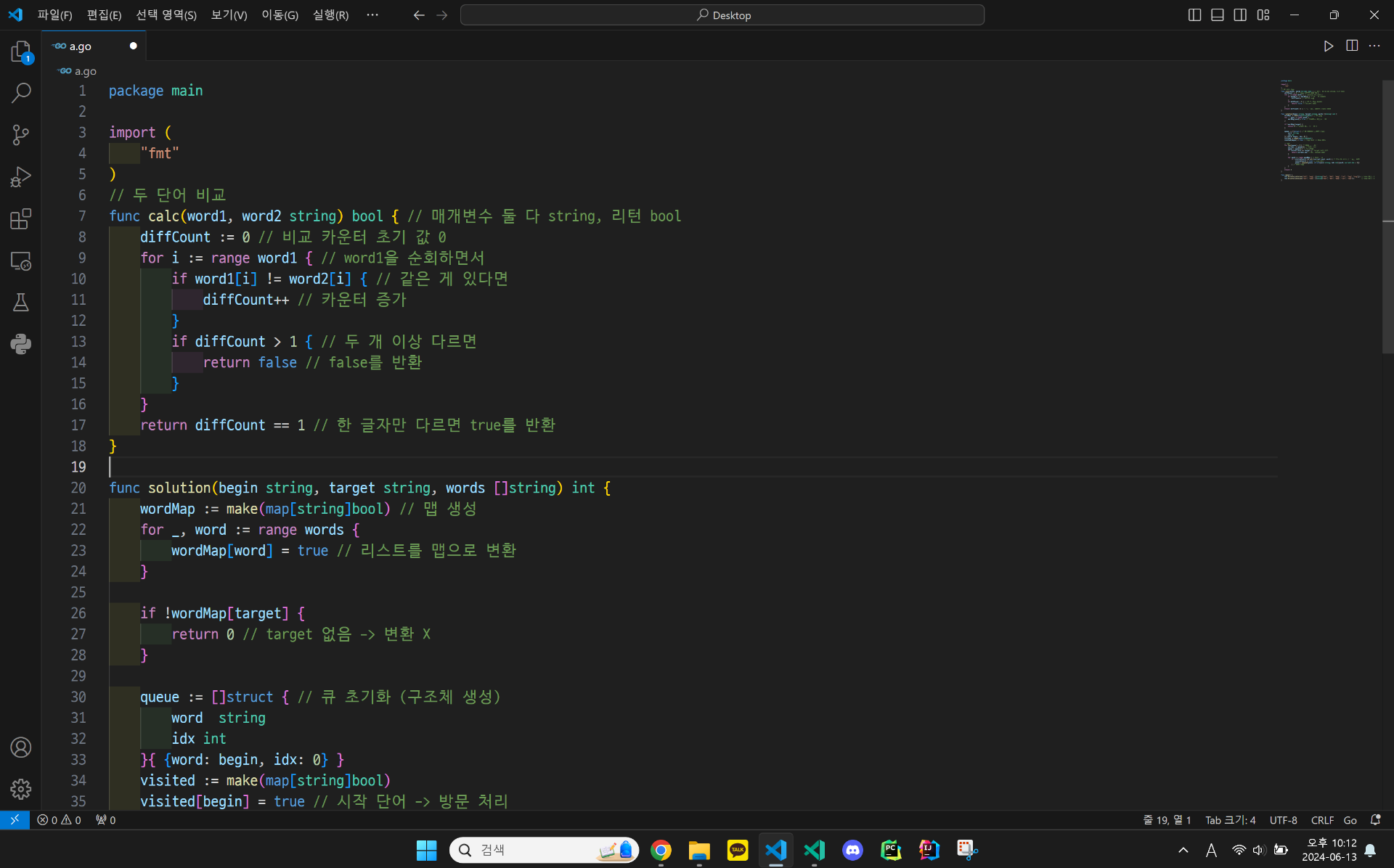Close the unsaved a.go tab dot
Viewport: 1394px width, 868px height.
point(133,46)
